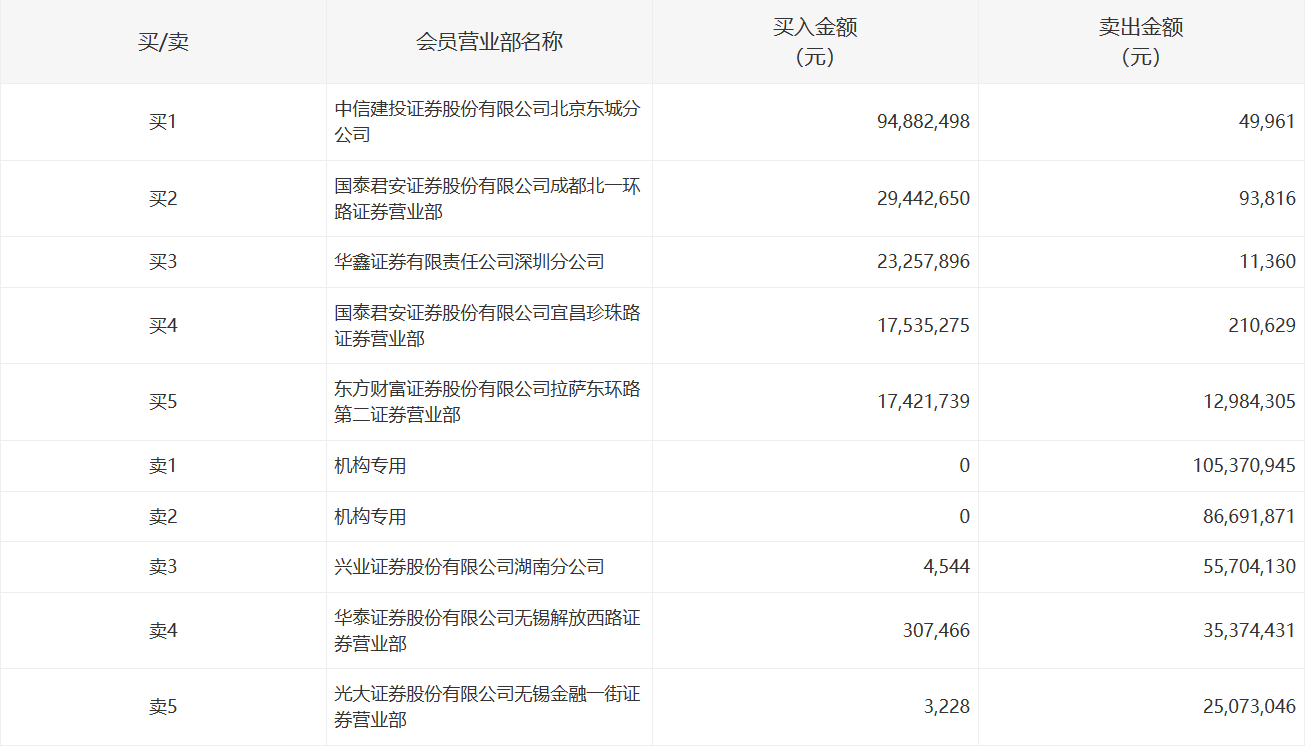Screen dimensions: 1309x749
Task: Click the 卖出金额(元) column header
Action: pos(1141,42)
